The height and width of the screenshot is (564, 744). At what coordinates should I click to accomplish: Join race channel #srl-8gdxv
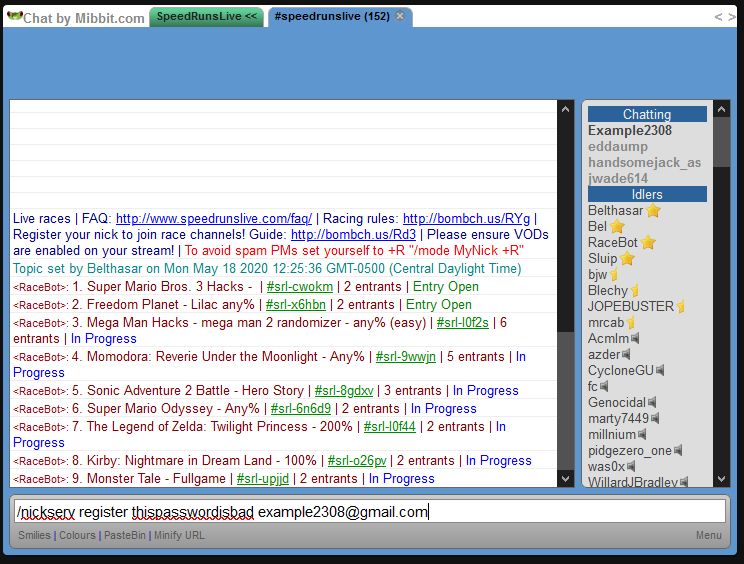[344, 390]
